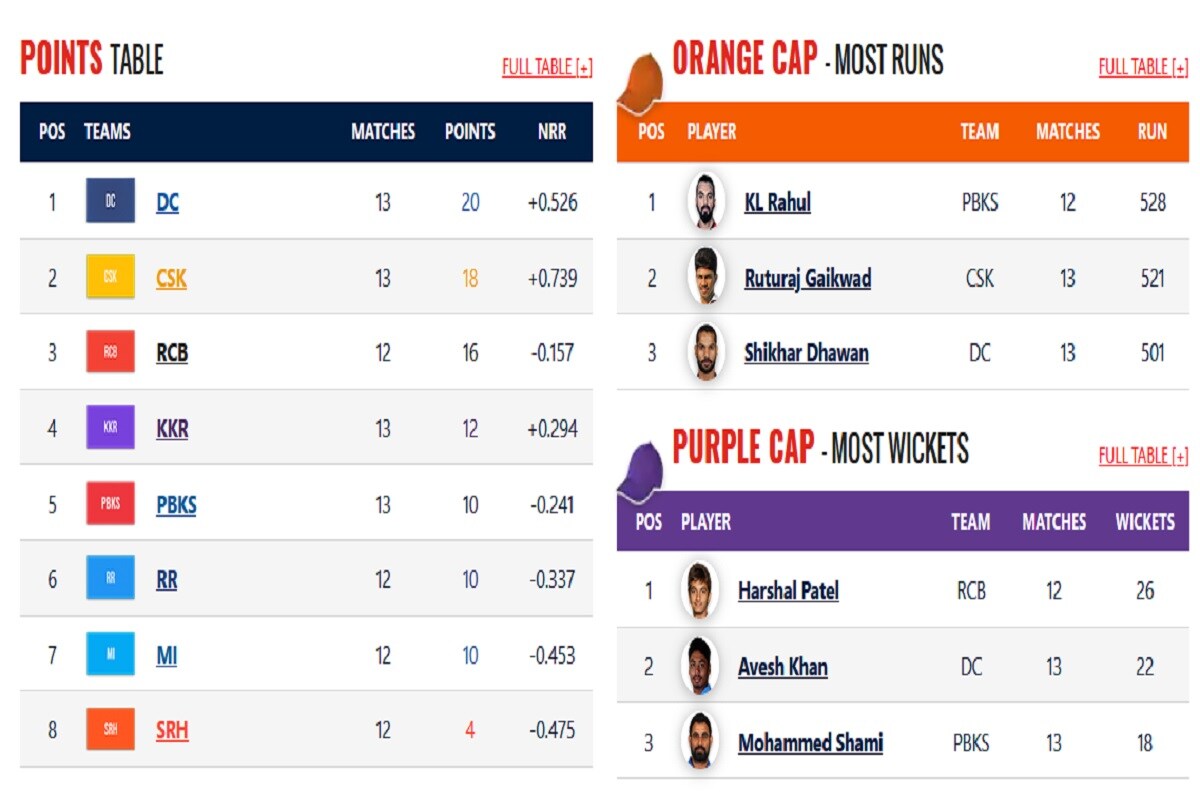The width and height of the screenshot is (1200, 800).
Task: Click the PBKS team logo icon
Action: (110, 503)
